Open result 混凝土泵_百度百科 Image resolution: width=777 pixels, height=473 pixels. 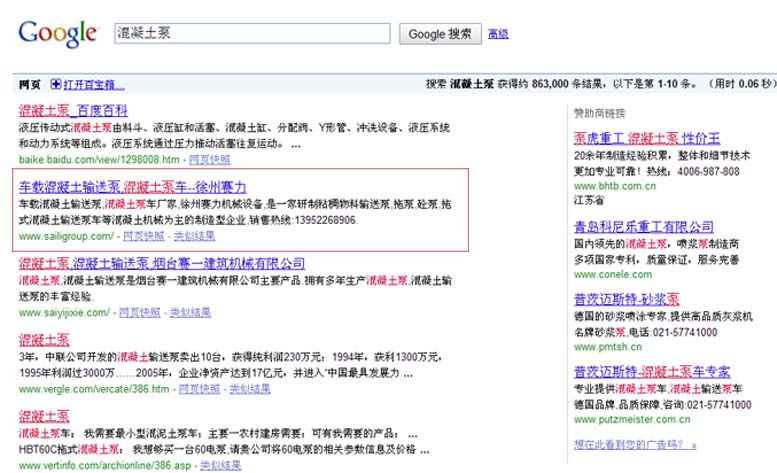73,110
